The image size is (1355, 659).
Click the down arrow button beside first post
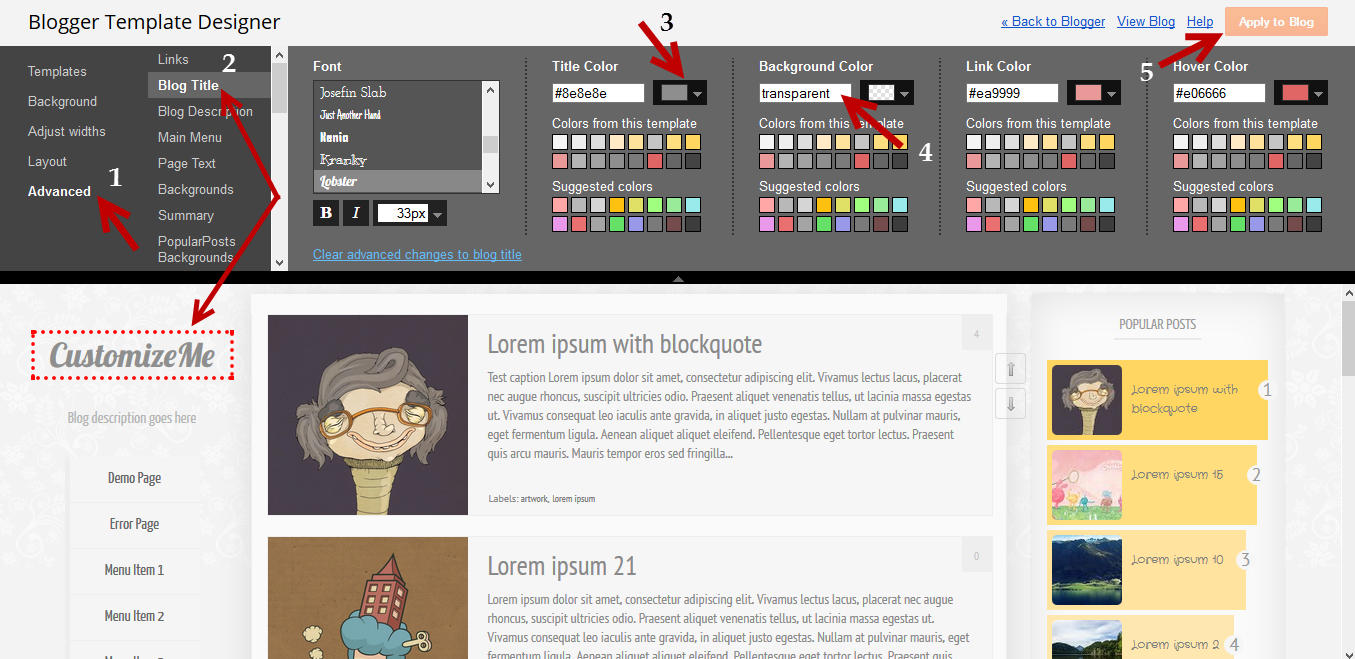click(x=1010, y=403)
